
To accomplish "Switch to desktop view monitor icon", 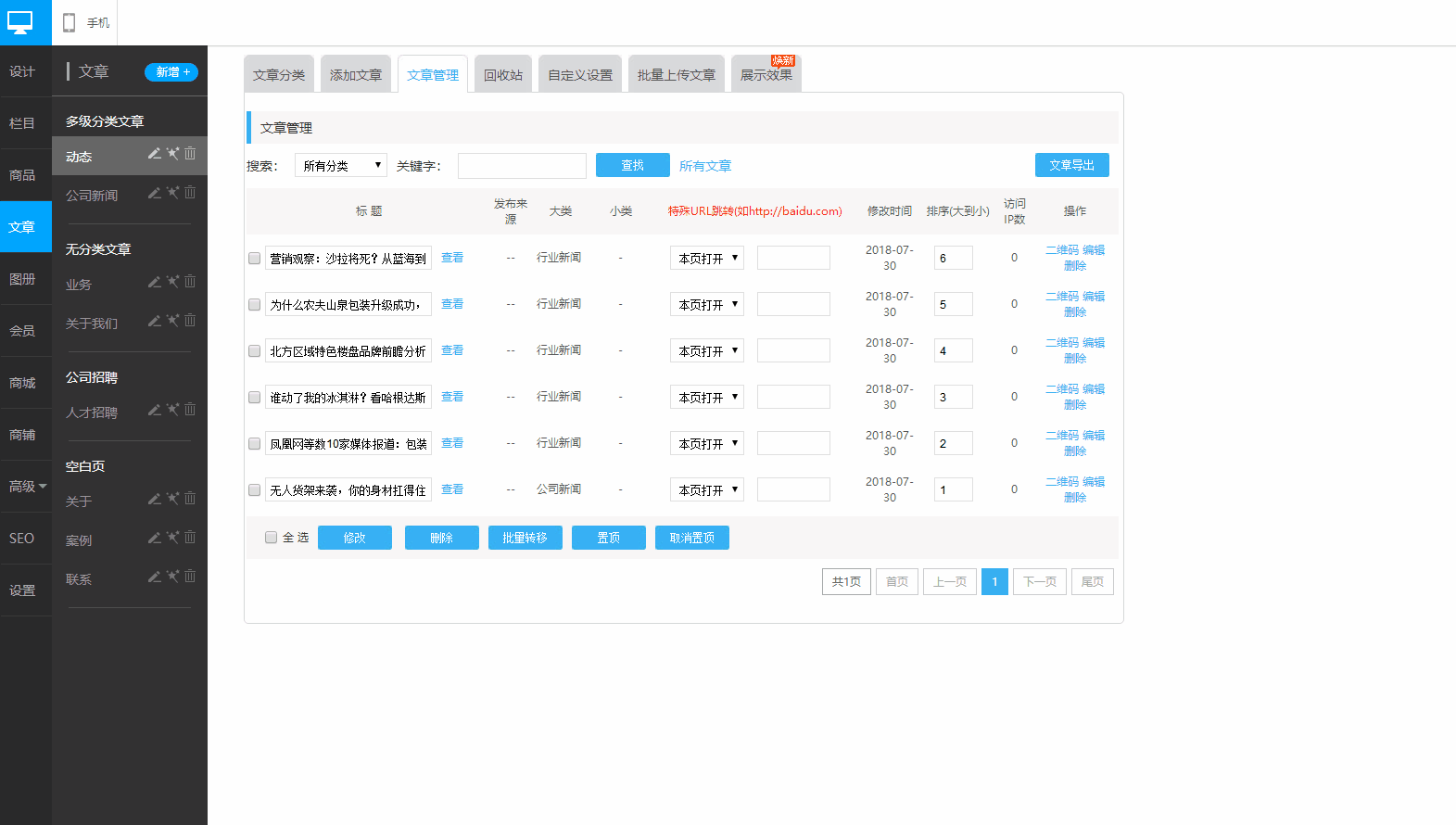I will 20,21.
